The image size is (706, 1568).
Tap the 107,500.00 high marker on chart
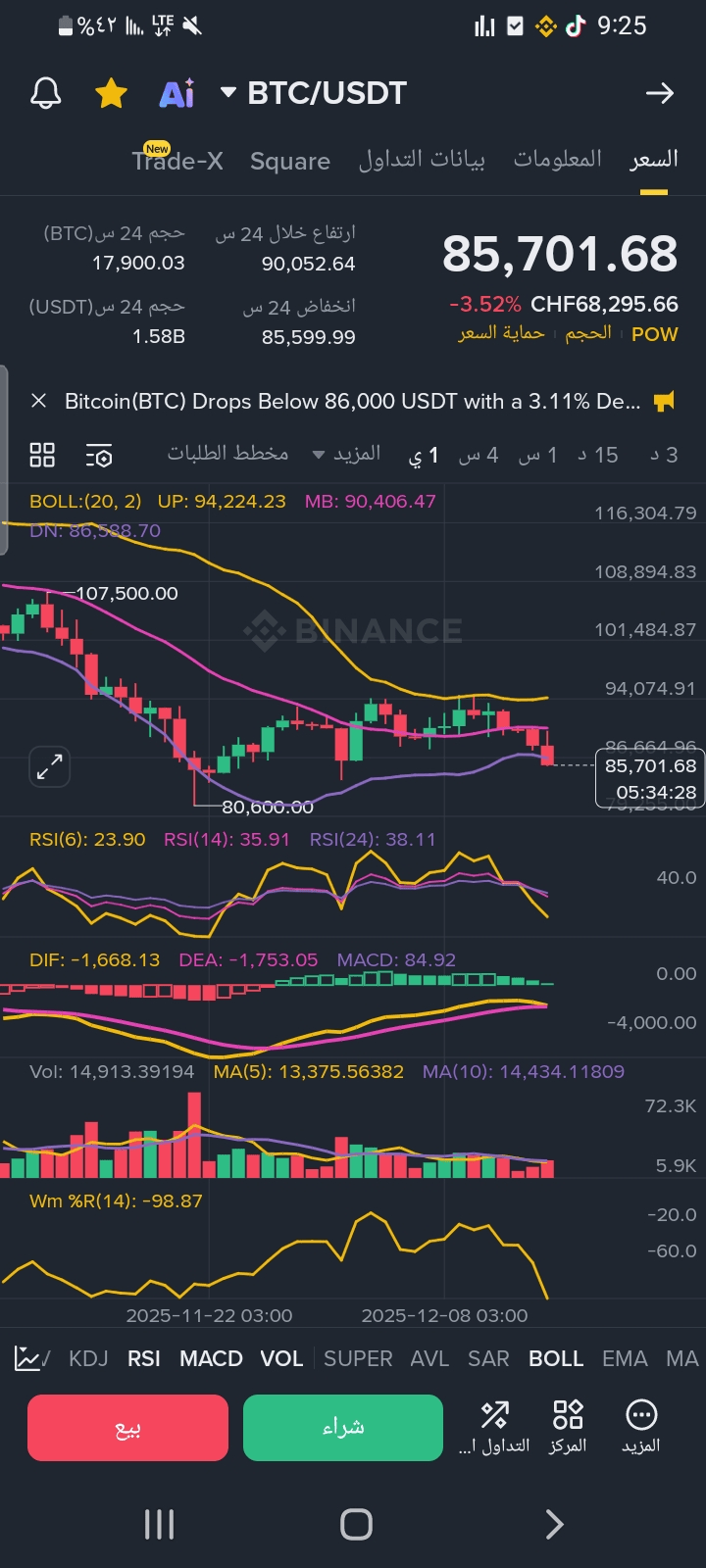coord(126,593)
